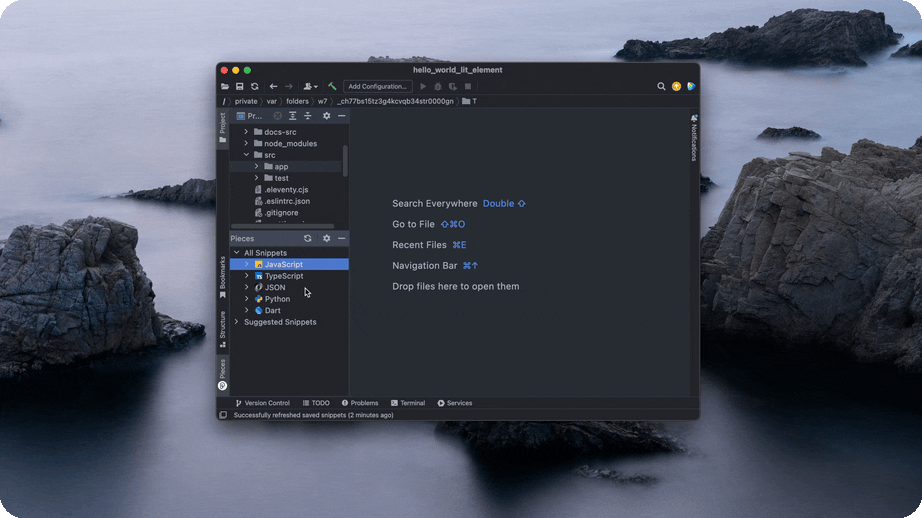Expand the Suggested Snippets group
The image size is (922, 518).
pyautogui.click(x=236, y=322)
